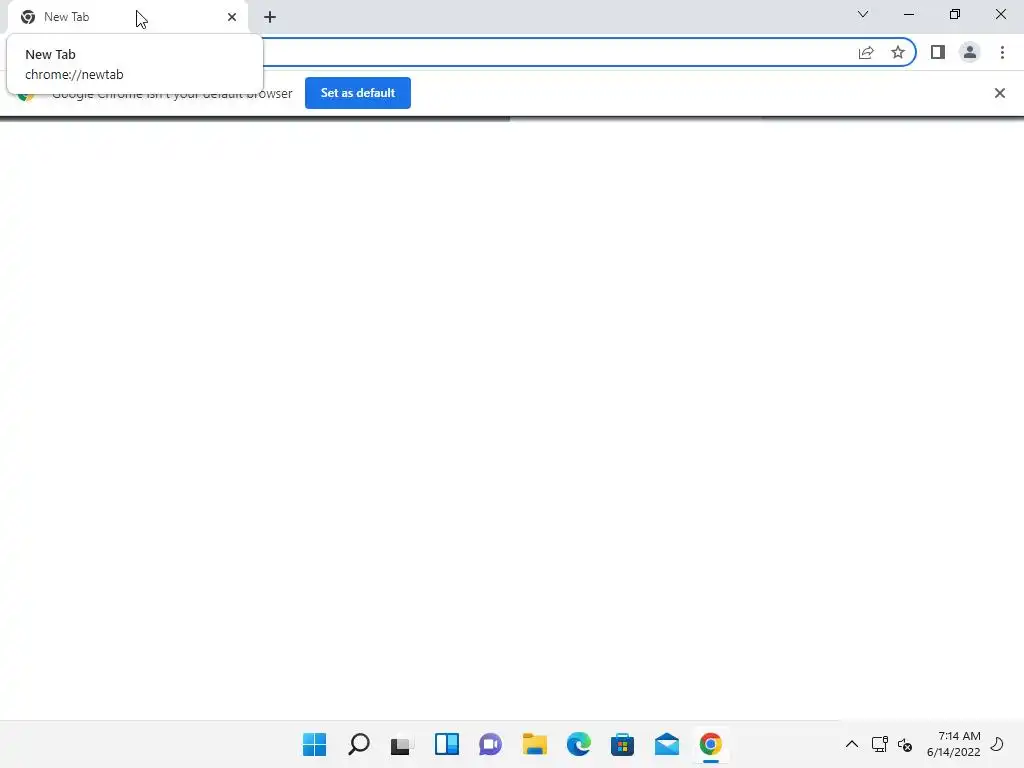
Task: Open Chrome three-dot menu
Action: [1002, 52]
